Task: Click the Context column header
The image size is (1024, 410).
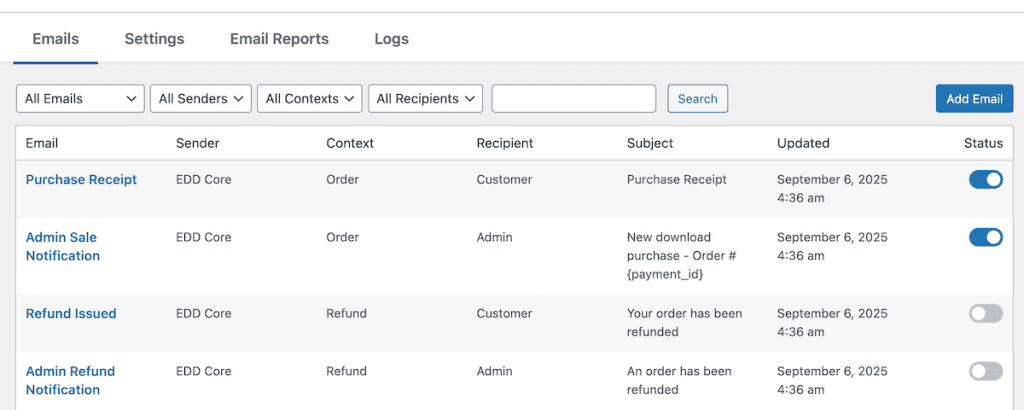Action: pos(350,143)
